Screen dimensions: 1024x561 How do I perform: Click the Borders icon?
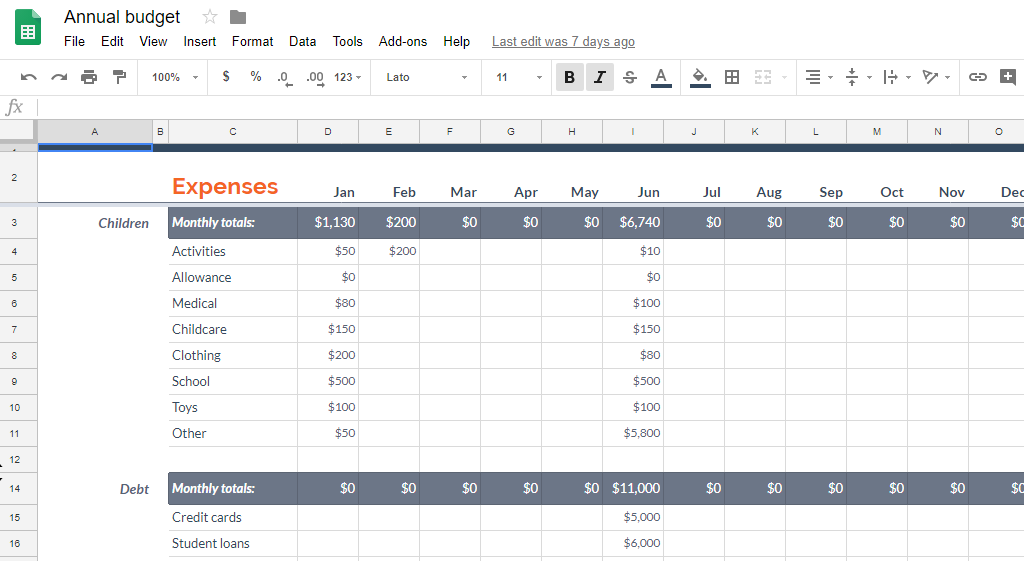[x=732, y=77]
